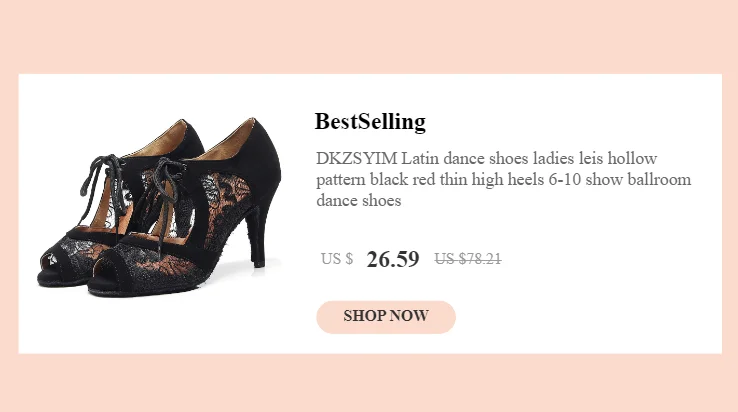
Task: Click the last description line 'dance shoes'
Action: point(358,201)
